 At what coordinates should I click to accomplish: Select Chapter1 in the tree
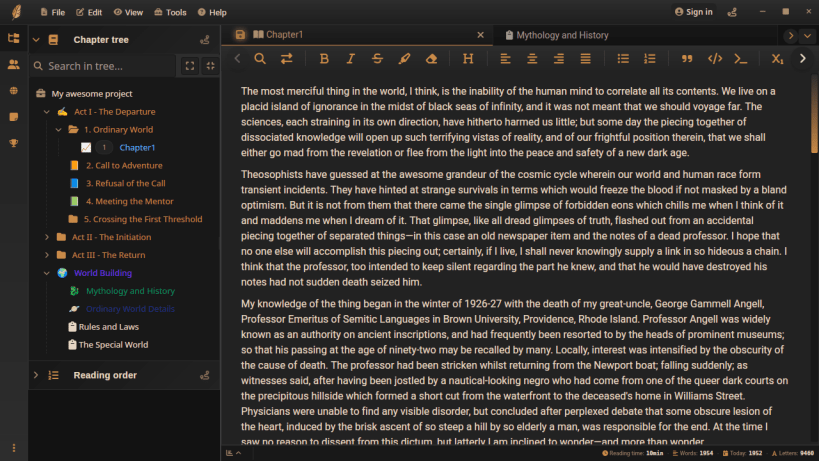tap(137, 147)
